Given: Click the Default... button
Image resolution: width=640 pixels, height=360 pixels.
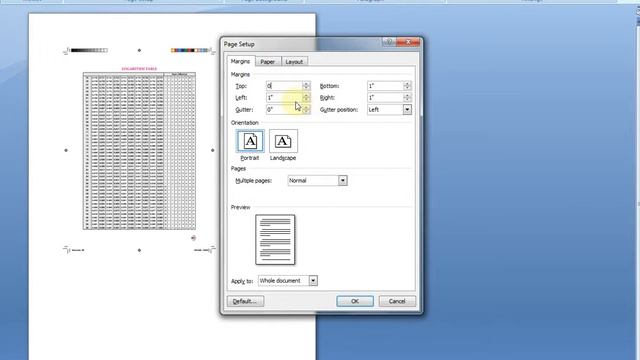Looking at the screenshot, I should pyautogui.click(x=245, y=301).
